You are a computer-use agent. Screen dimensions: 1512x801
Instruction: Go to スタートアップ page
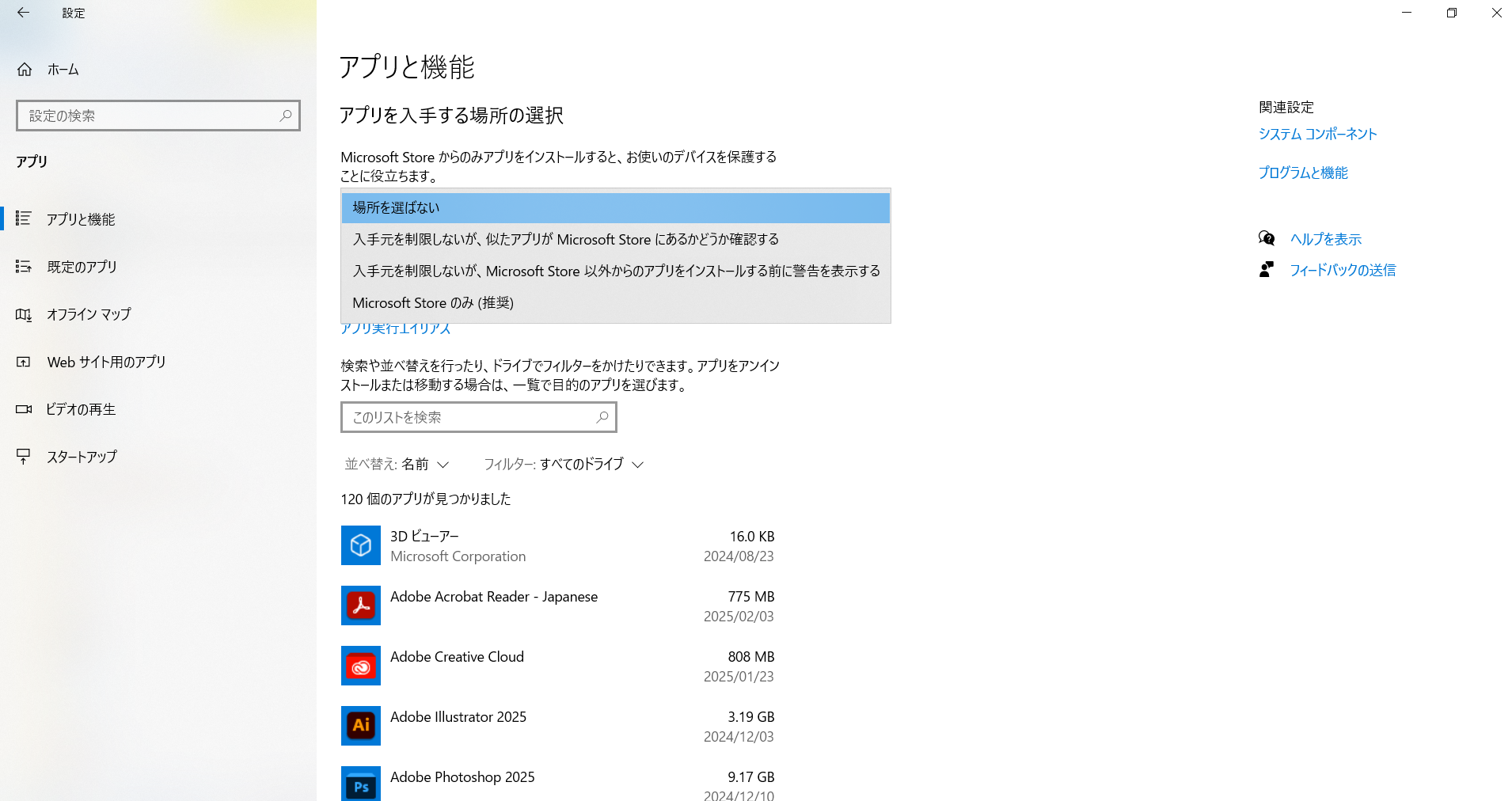pos(158,457)
